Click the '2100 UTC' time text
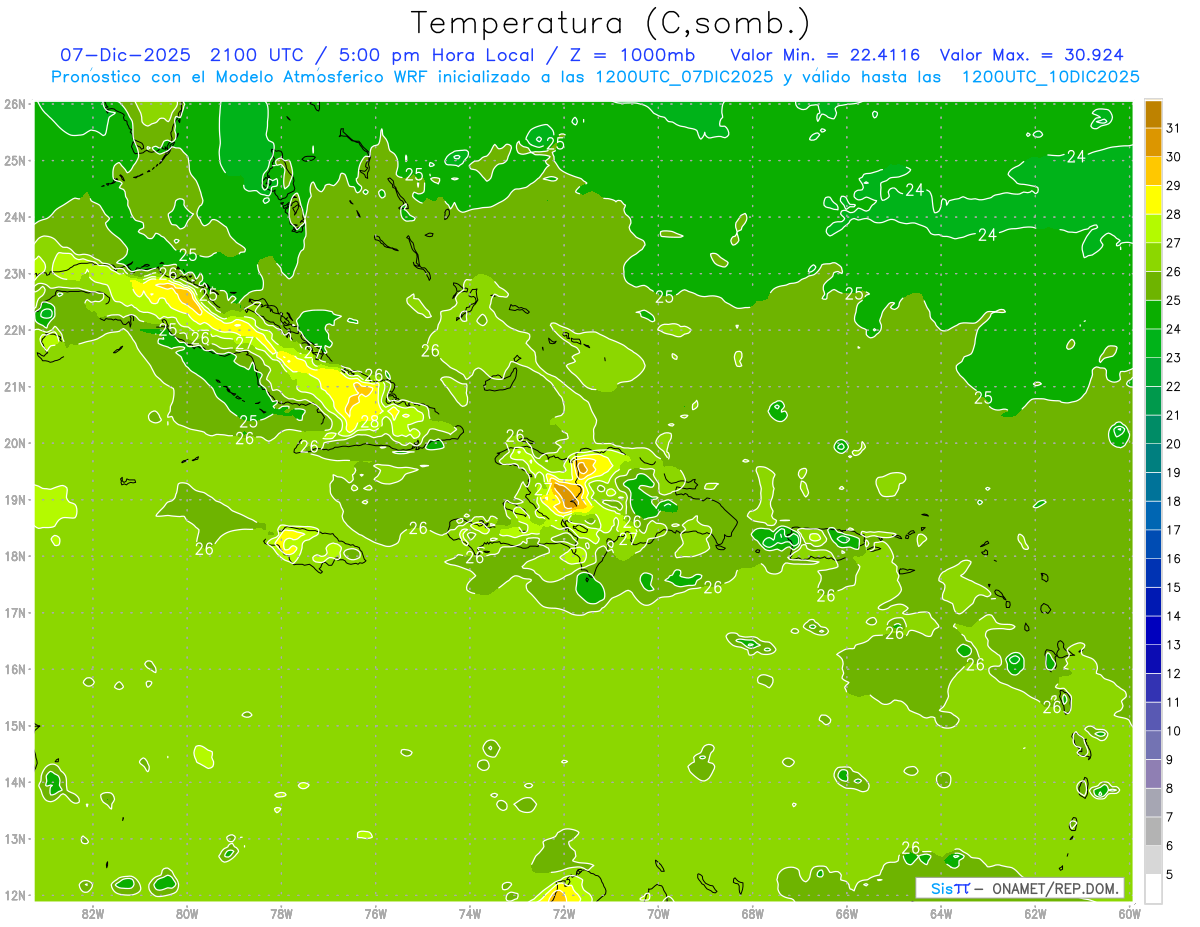Image resolution: width=1200 pixels, height=927 pixels. 258,55
